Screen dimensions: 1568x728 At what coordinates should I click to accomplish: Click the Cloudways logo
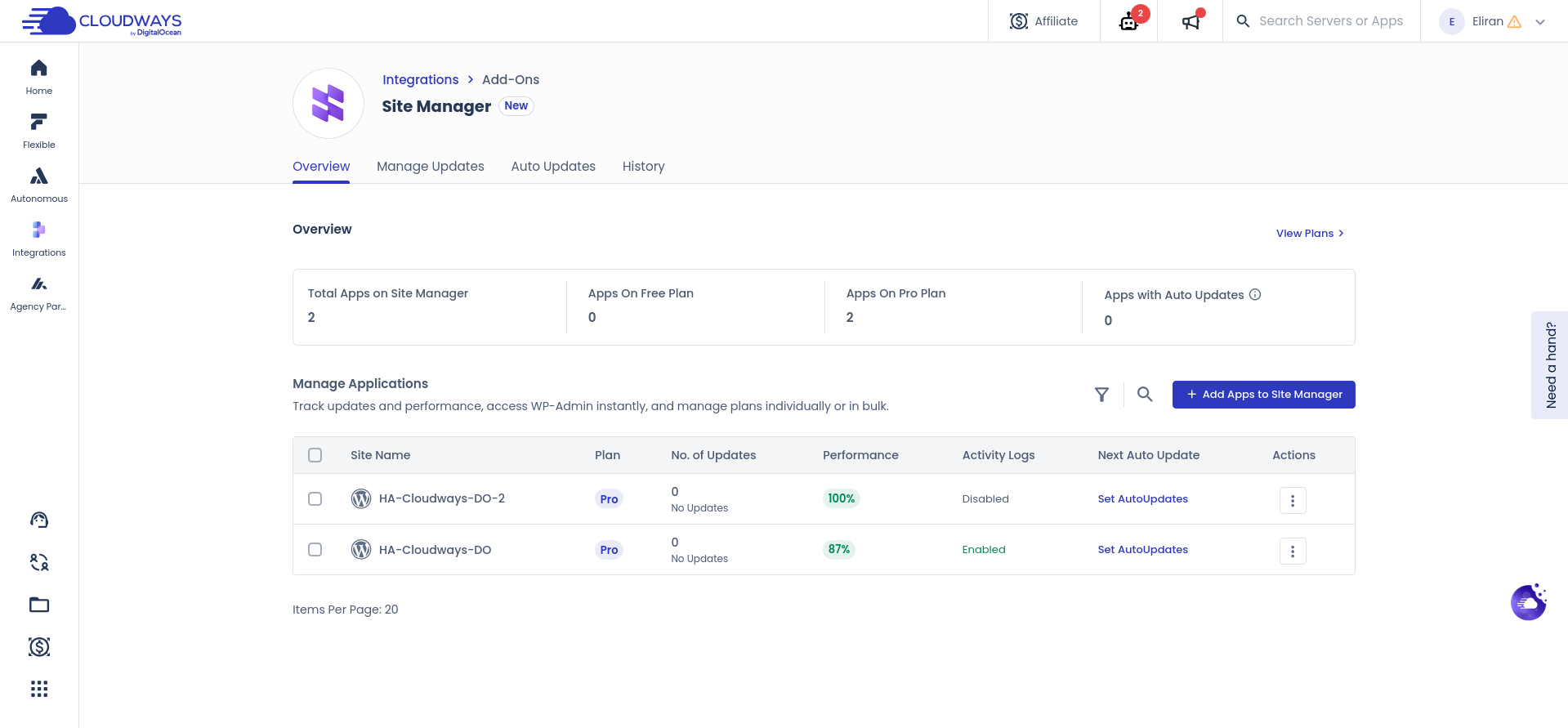[x=102, y=21]
